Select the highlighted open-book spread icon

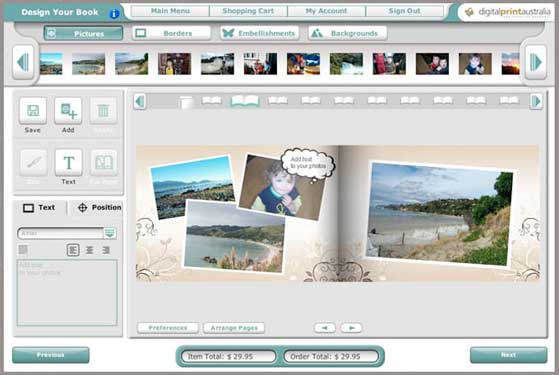(245, 101)
